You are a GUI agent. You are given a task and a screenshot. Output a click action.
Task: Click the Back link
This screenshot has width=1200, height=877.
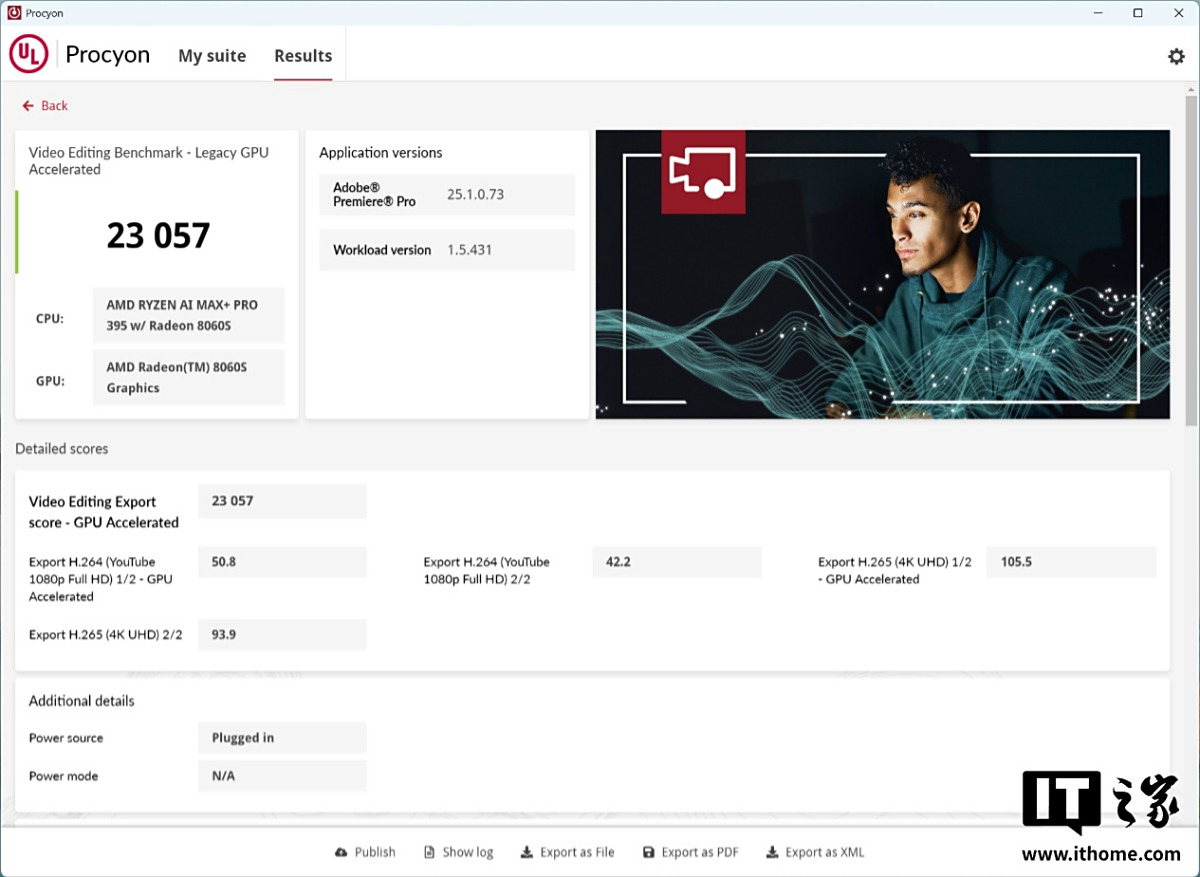click(x=54, y=106)
